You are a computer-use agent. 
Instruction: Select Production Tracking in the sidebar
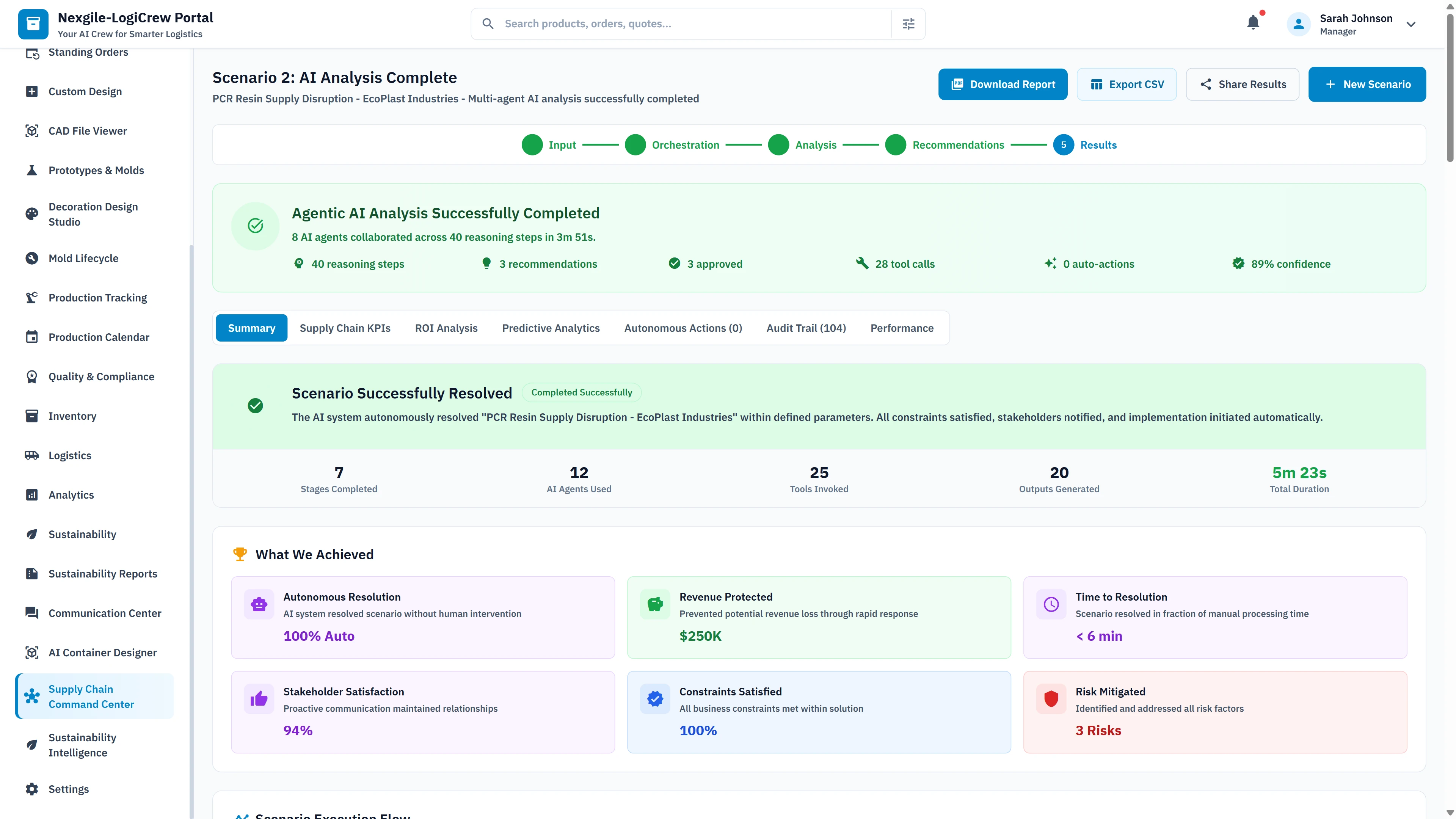coord(97,297)
